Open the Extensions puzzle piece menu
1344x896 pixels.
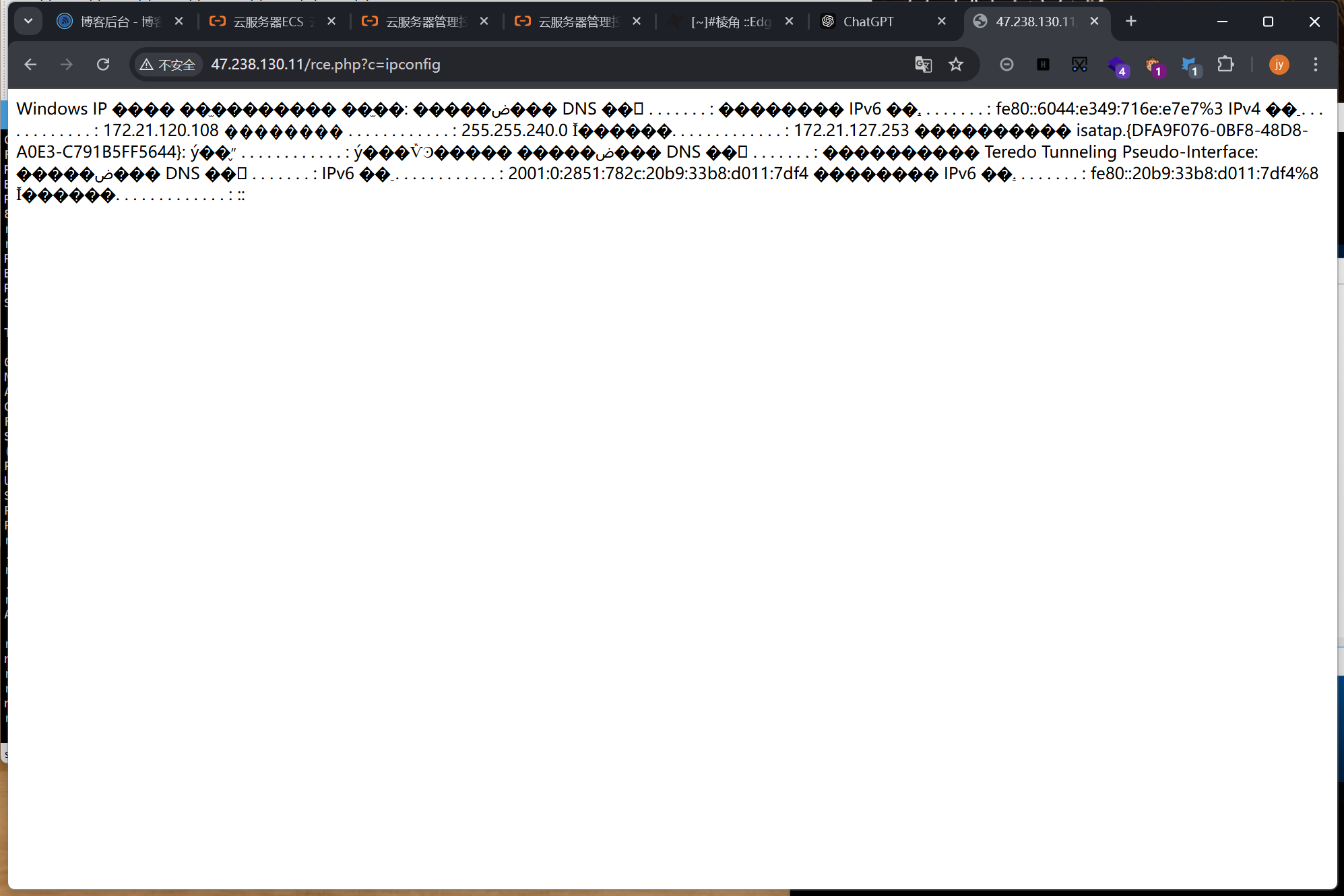click(1225, 65)
